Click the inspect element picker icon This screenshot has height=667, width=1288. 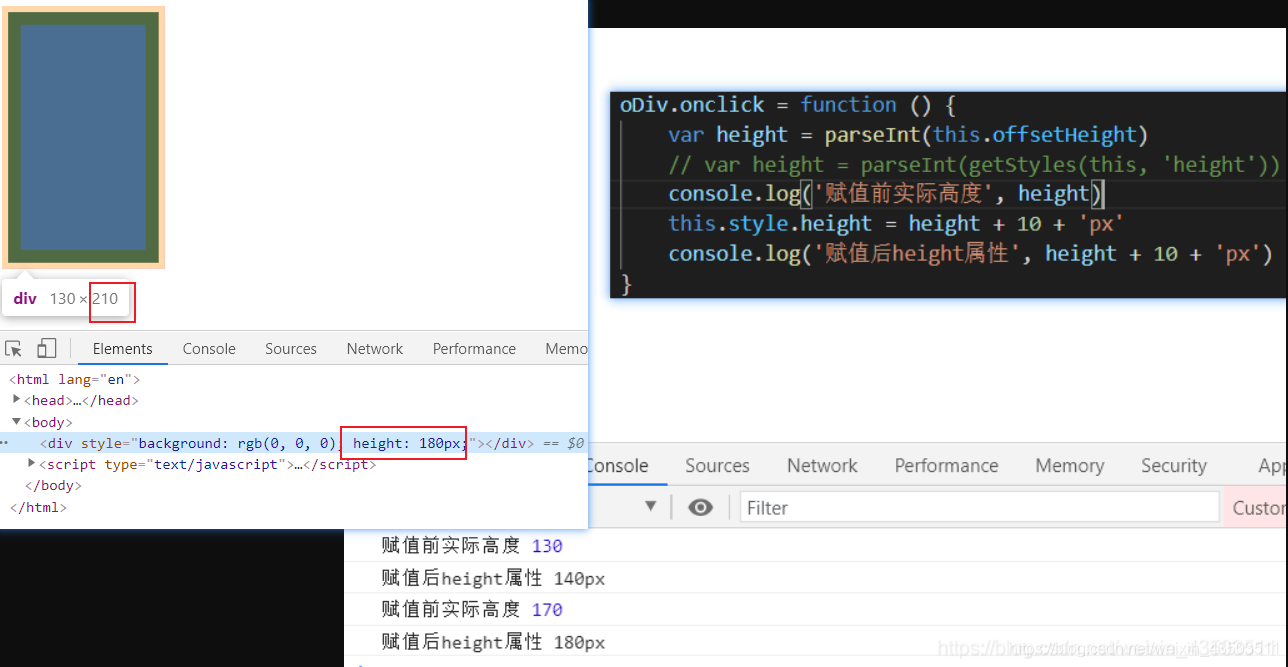[x=14, y=348]
